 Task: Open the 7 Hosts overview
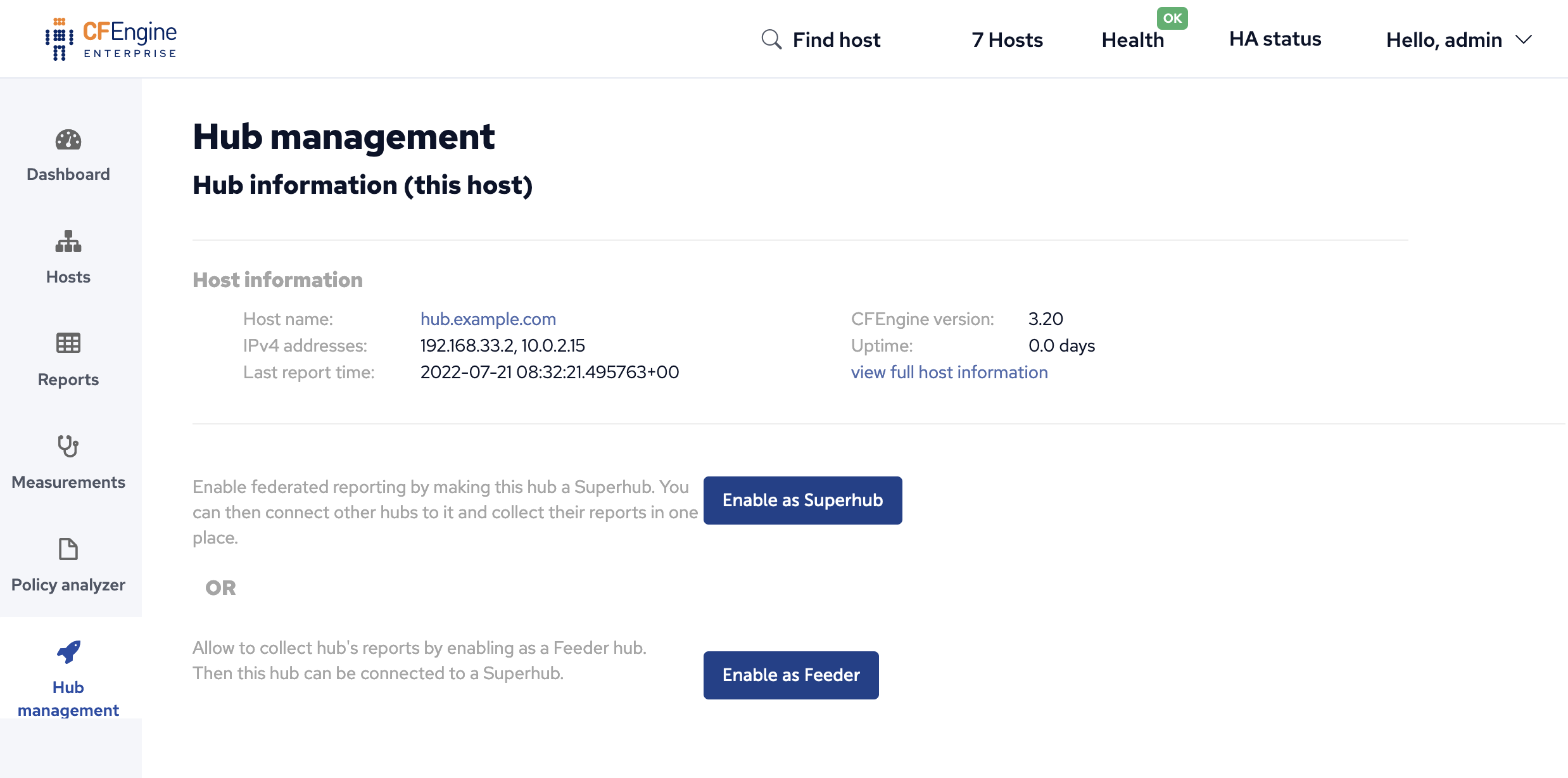tap(1006, 39)
